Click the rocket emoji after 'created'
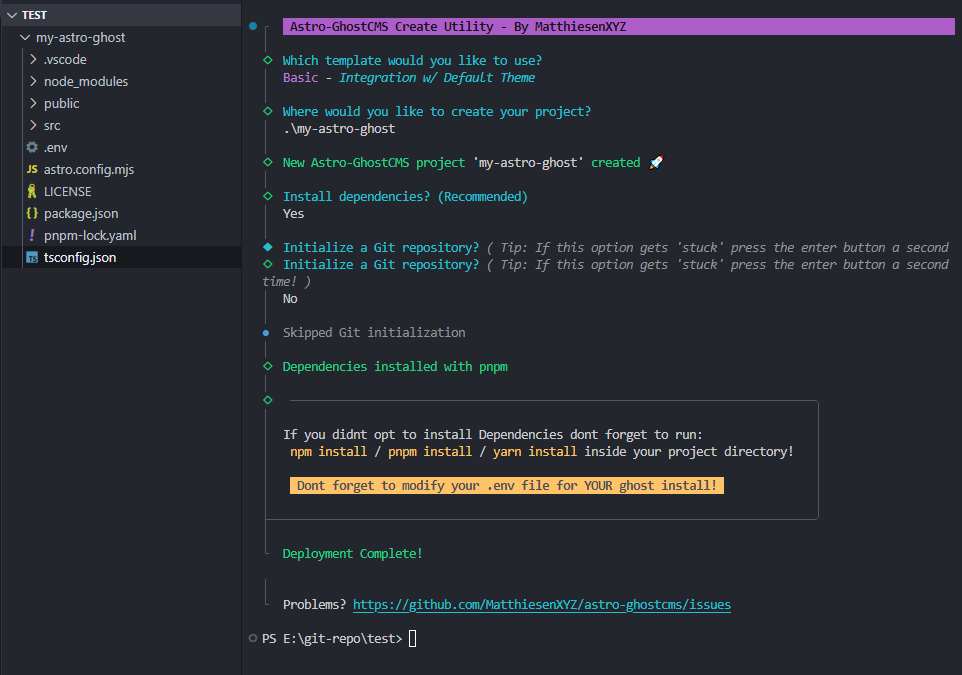 pyautogui.click(x=656, y=163)
